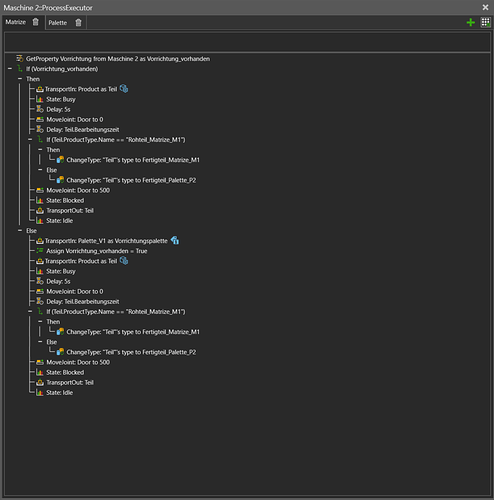Click State: Busy icon in Else branch

[x=40, y=271]
